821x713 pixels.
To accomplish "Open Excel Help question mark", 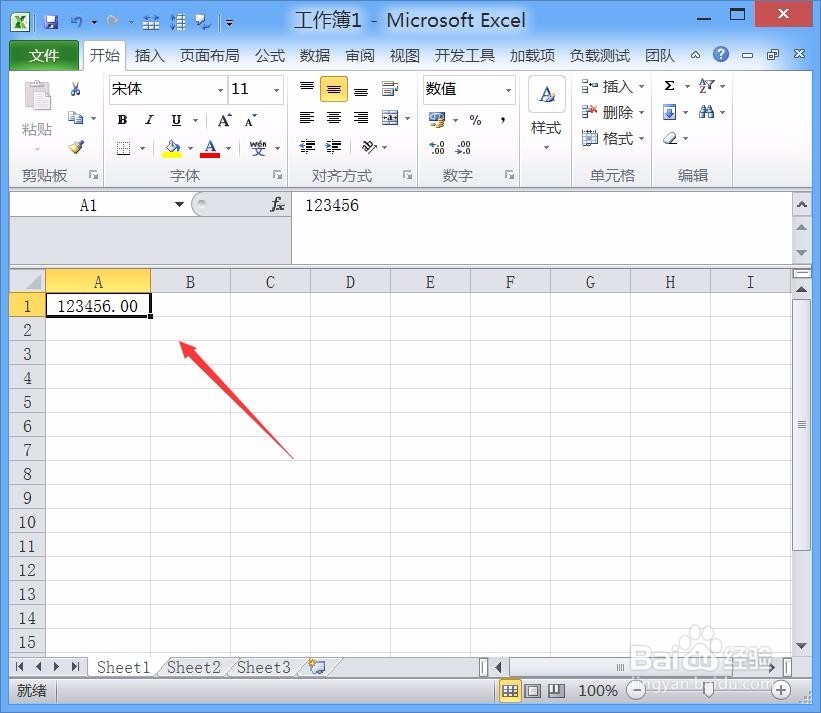I will click(721, 54).
